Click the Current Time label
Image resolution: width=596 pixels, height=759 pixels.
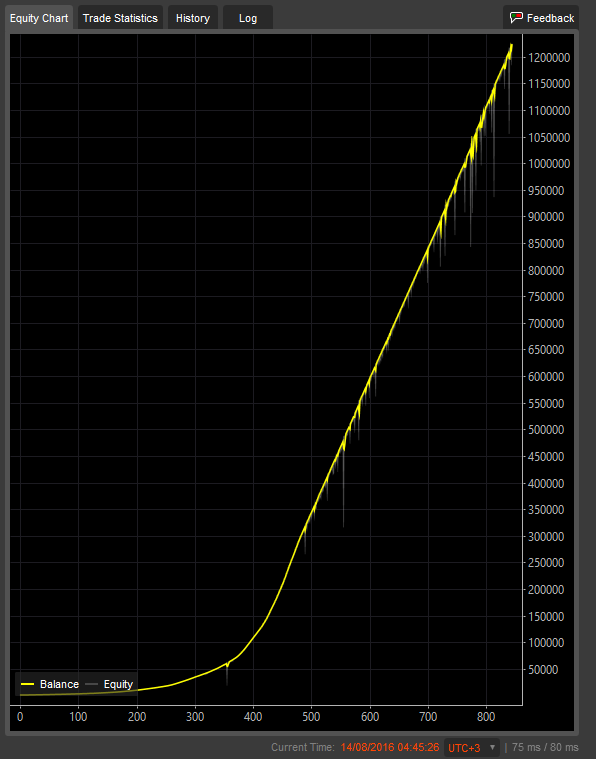(x=303, y=747)
